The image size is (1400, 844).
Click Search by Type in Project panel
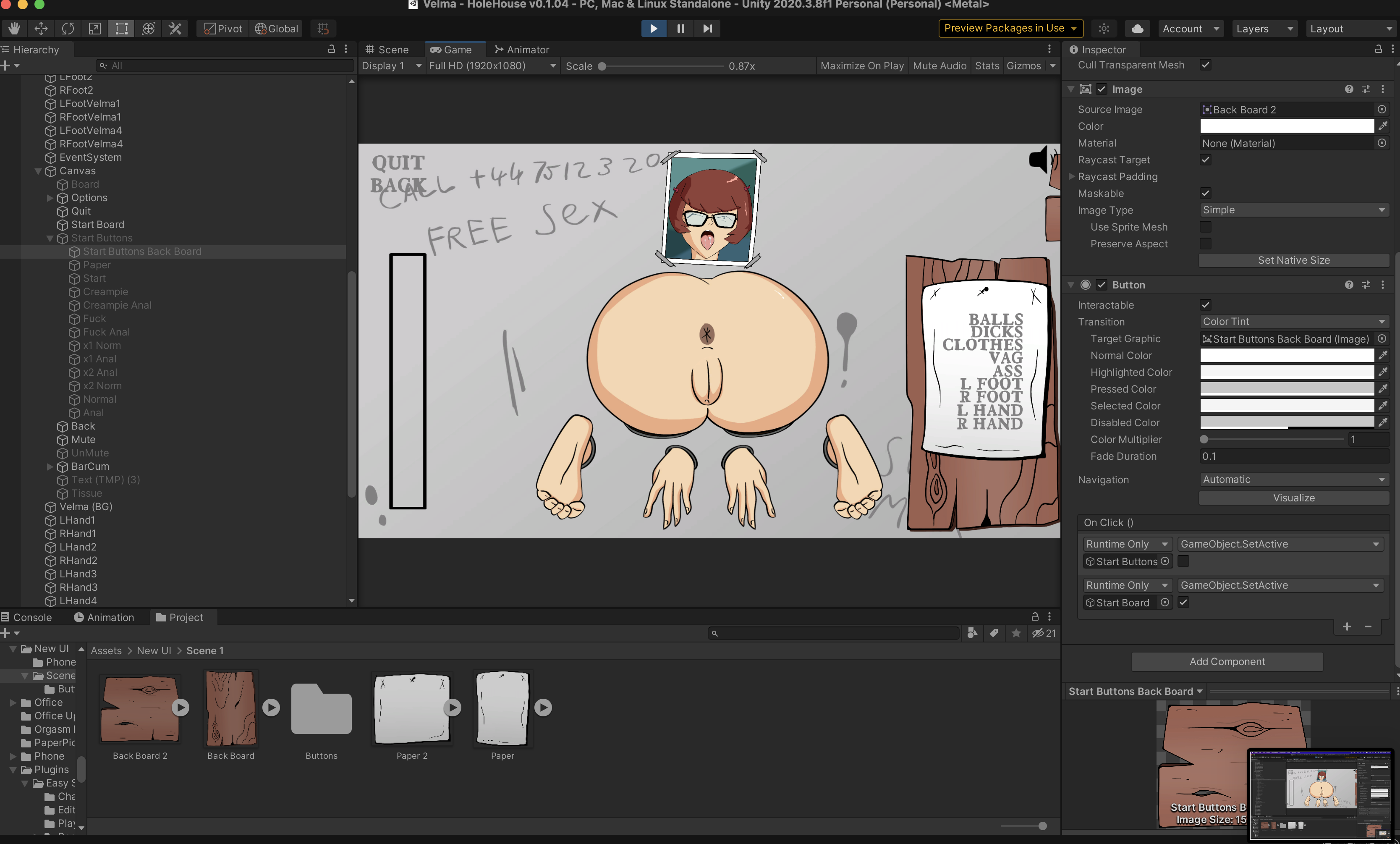point(972,632)
